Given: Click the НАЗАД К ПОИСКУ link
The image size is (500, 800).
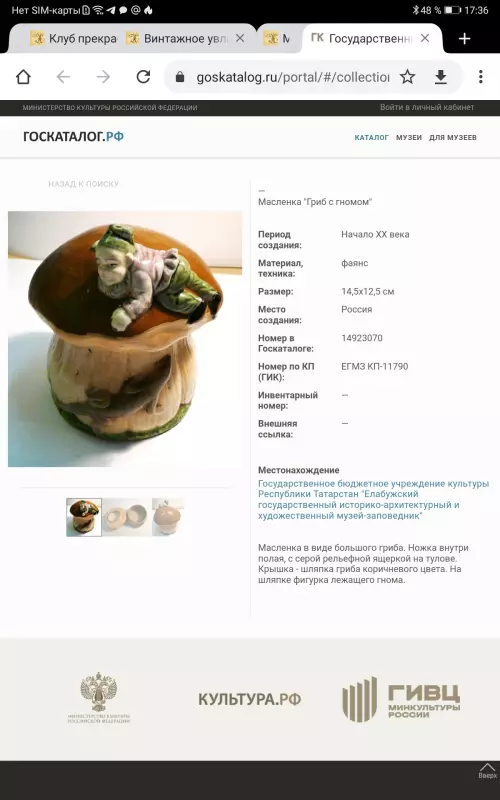Looking at the screenshot, I should 83,184.
